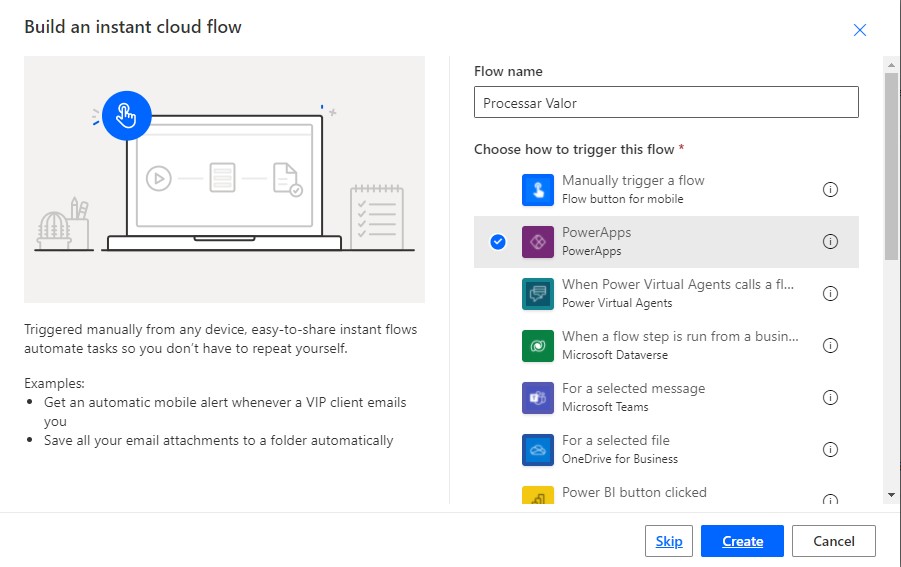The width and height of the screenshot is (901, 567).
Task: Show info for Manually trigger a flow
Action: 830,190
